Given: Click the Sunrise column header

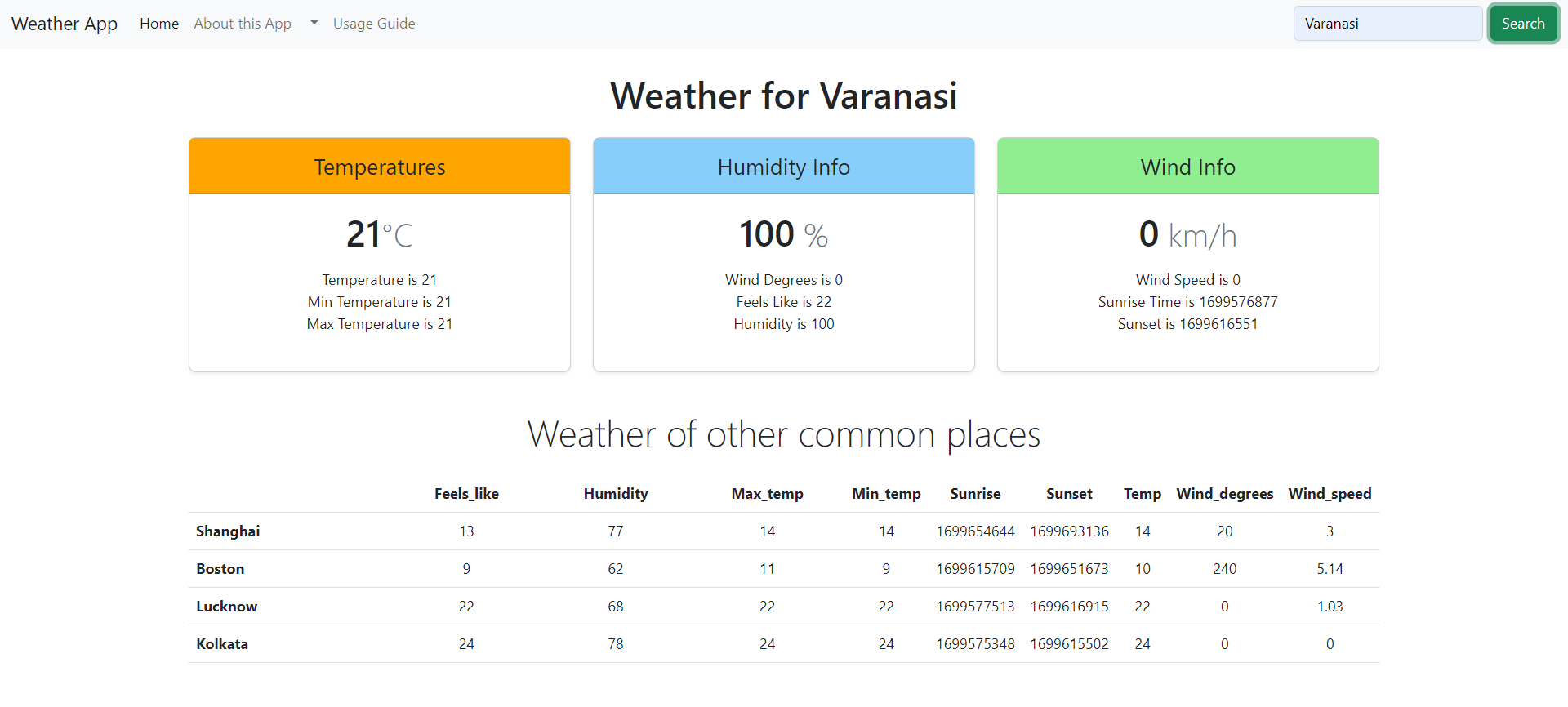Looking at the screenshot, I should click(975, 494).
